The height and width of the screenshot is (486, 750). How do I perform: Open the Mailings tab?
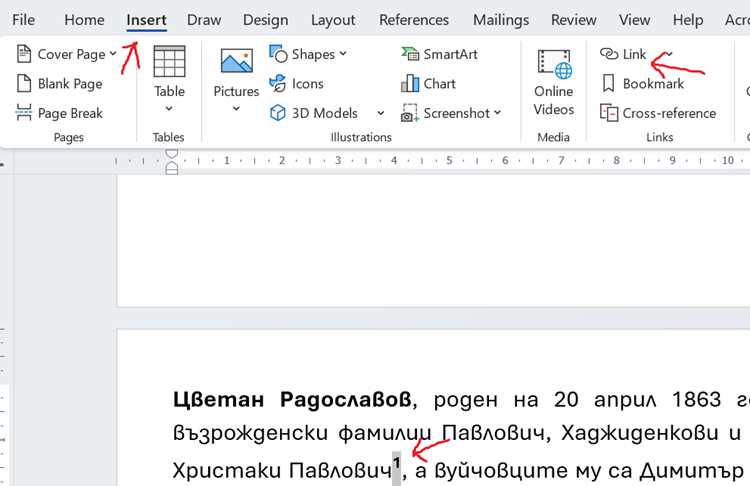[x=501, y=20]
